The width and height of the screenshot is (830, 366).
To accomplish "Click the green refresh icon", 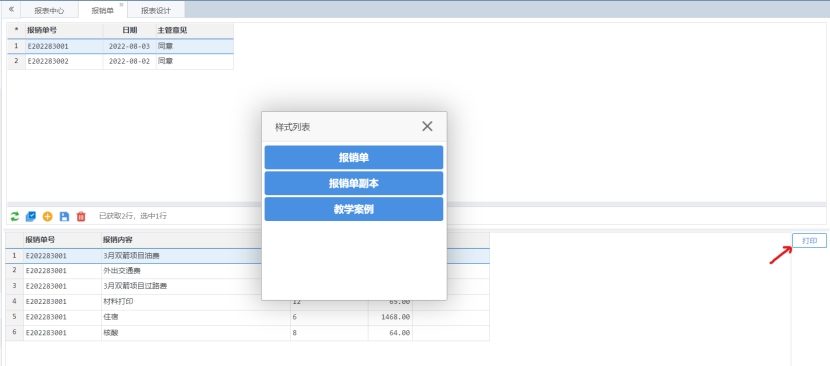I will [x=15, y=216].
